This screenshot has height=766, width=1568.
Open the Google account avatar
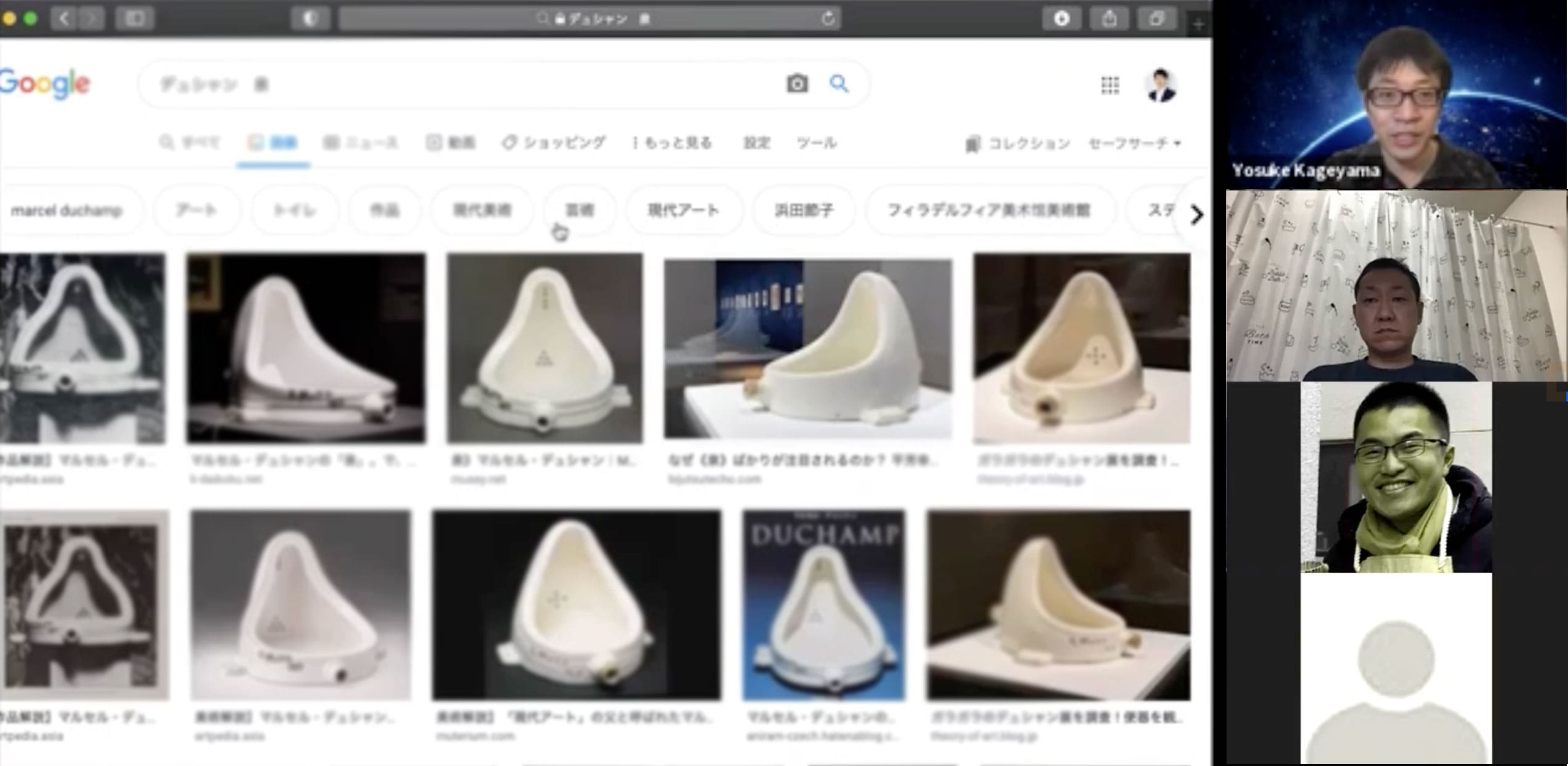point(1161,85)
